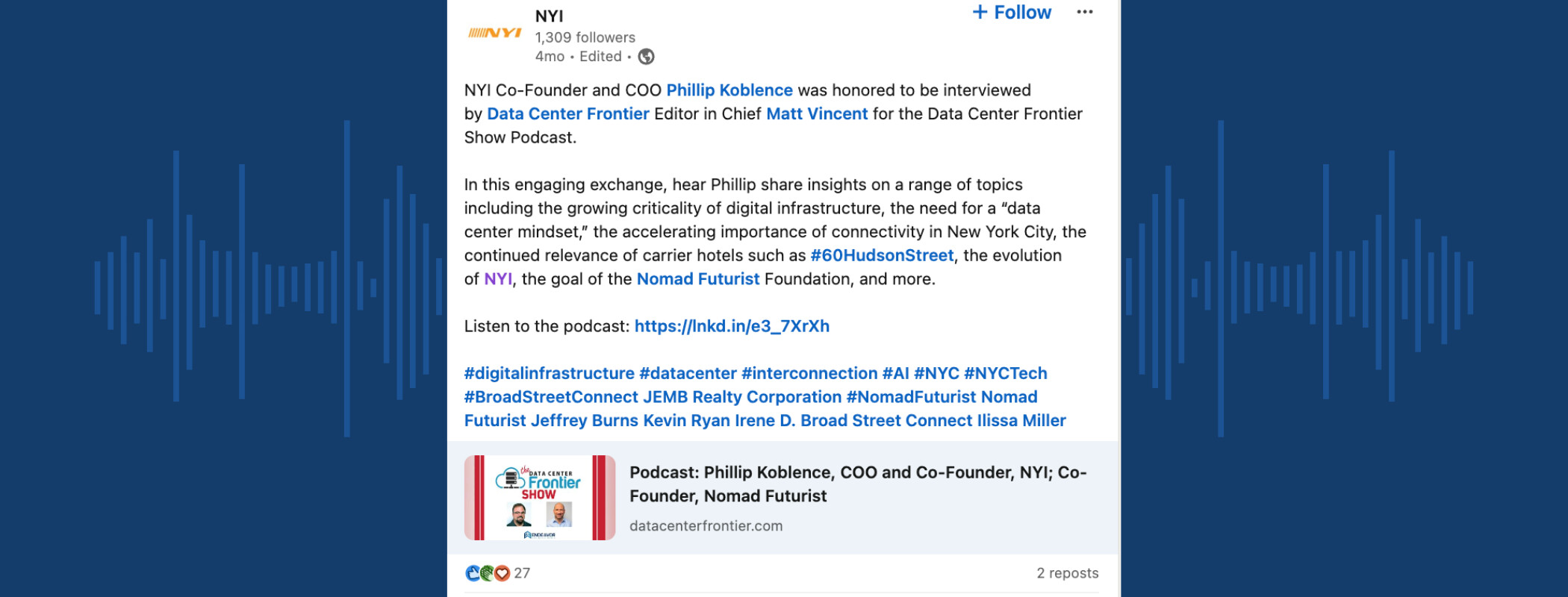Click the NYI company logo
This screenshot has width=1568, height=597.
494,33
